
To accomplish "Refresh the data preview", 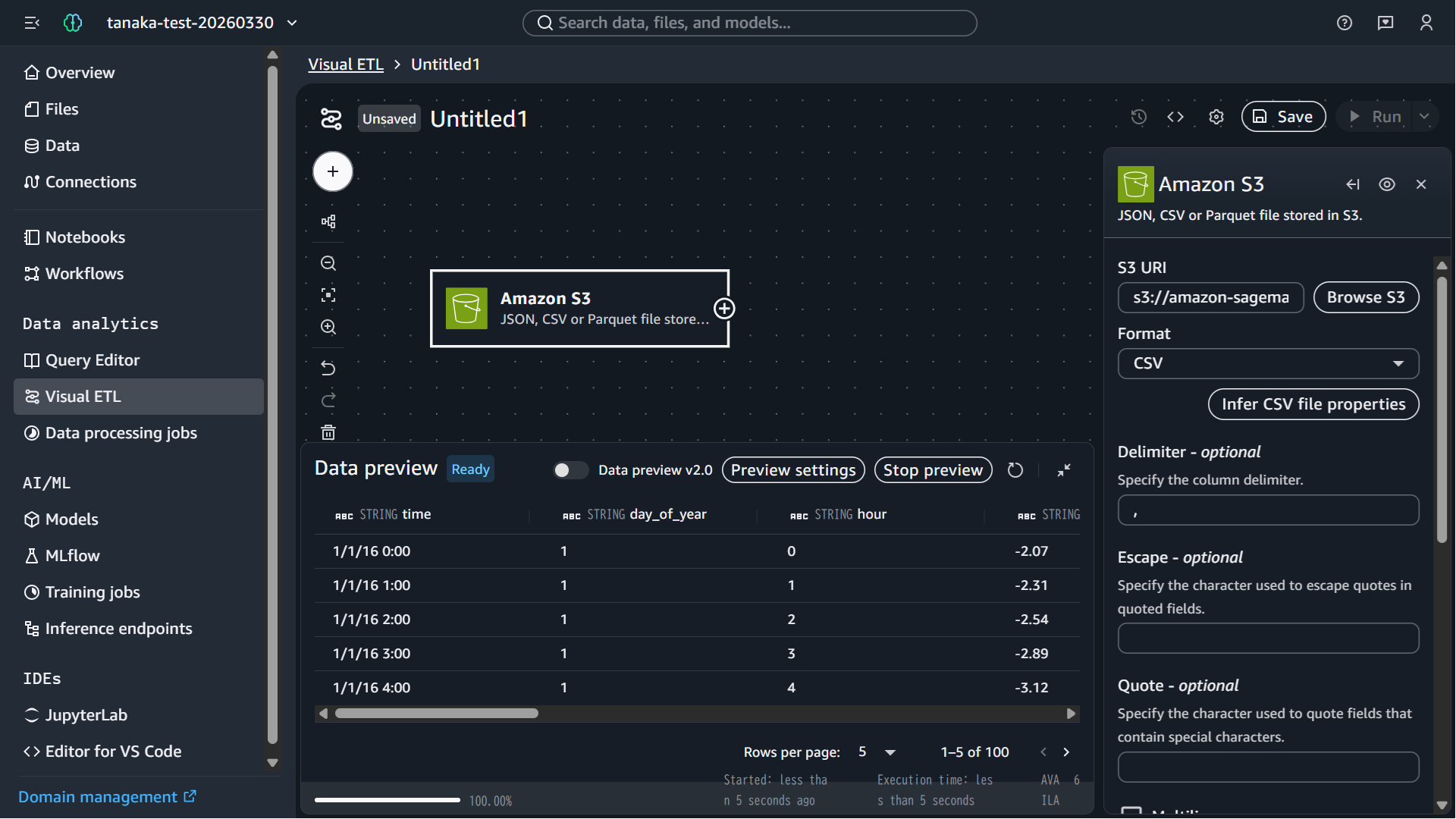I will [1015, 470].
